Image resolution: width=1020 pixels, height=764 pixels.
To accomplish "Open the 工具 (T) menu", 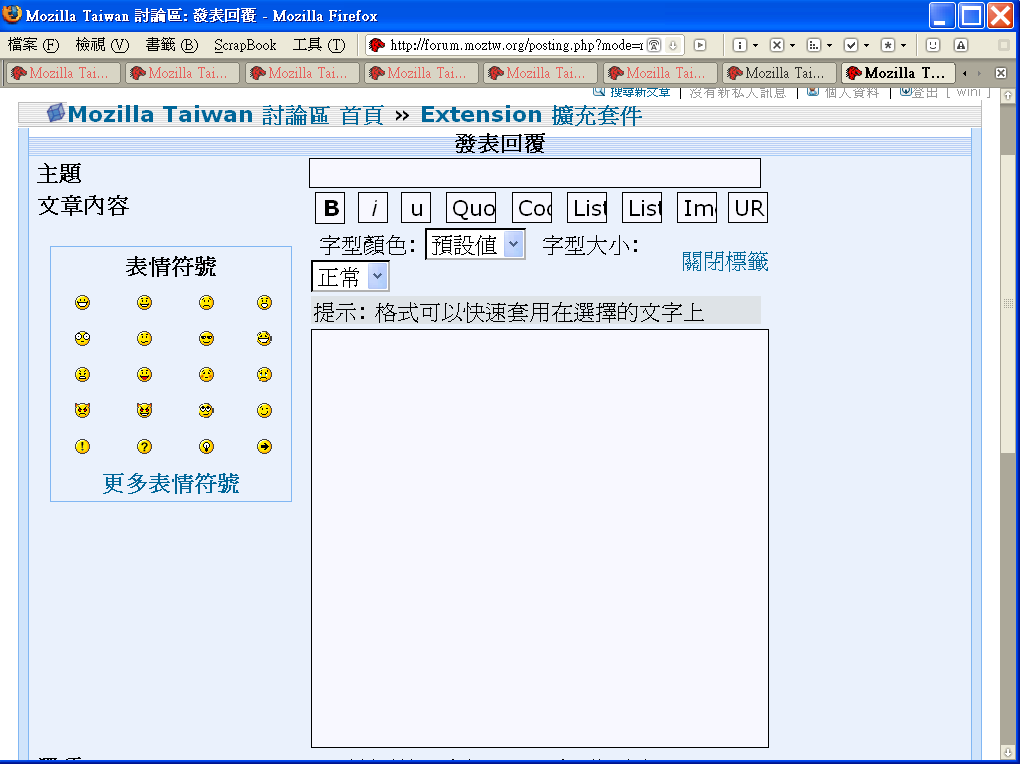I will [x=319, y=45].
